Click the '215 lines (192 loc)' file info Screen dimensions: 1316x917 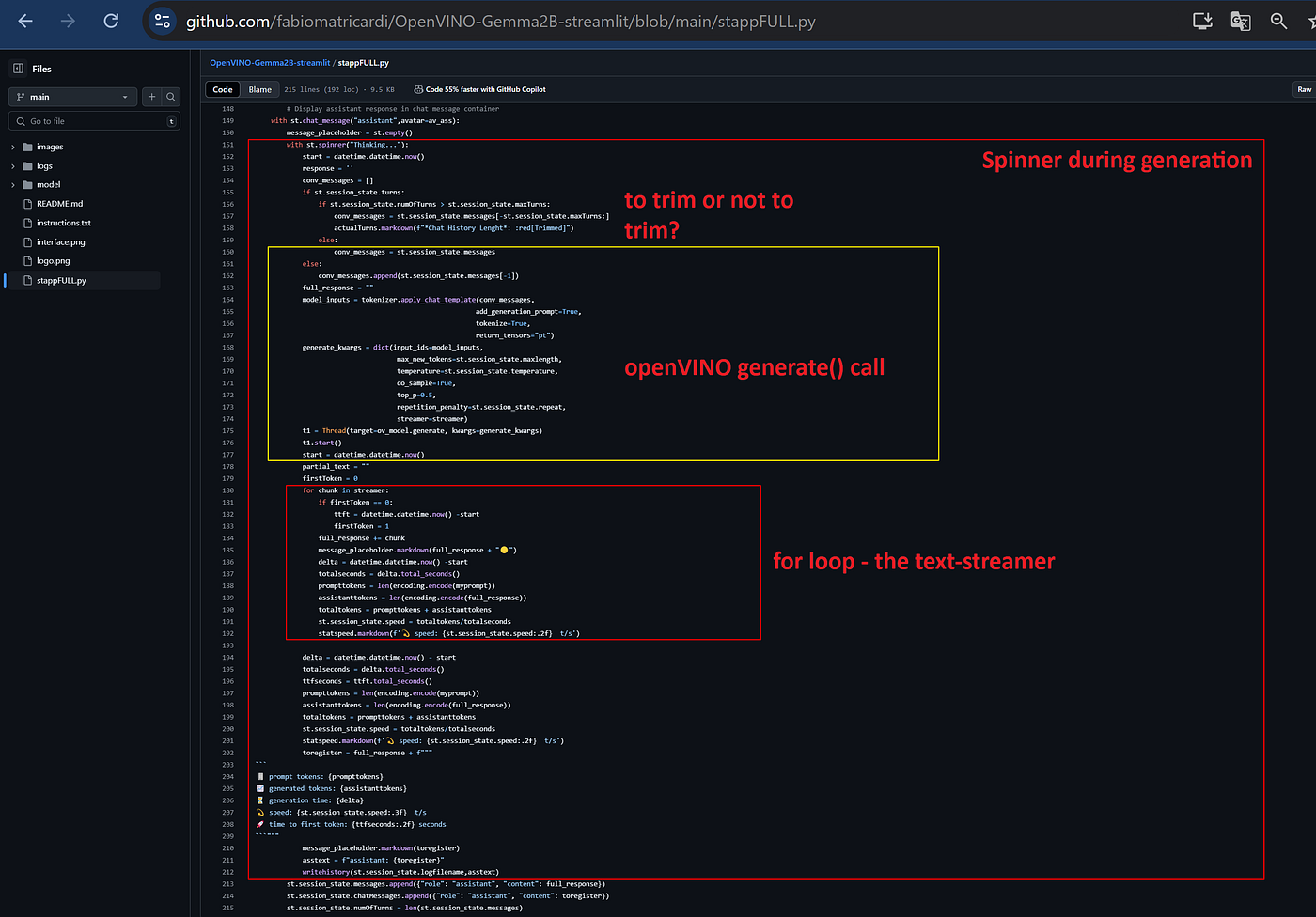(x=321, y=90)
